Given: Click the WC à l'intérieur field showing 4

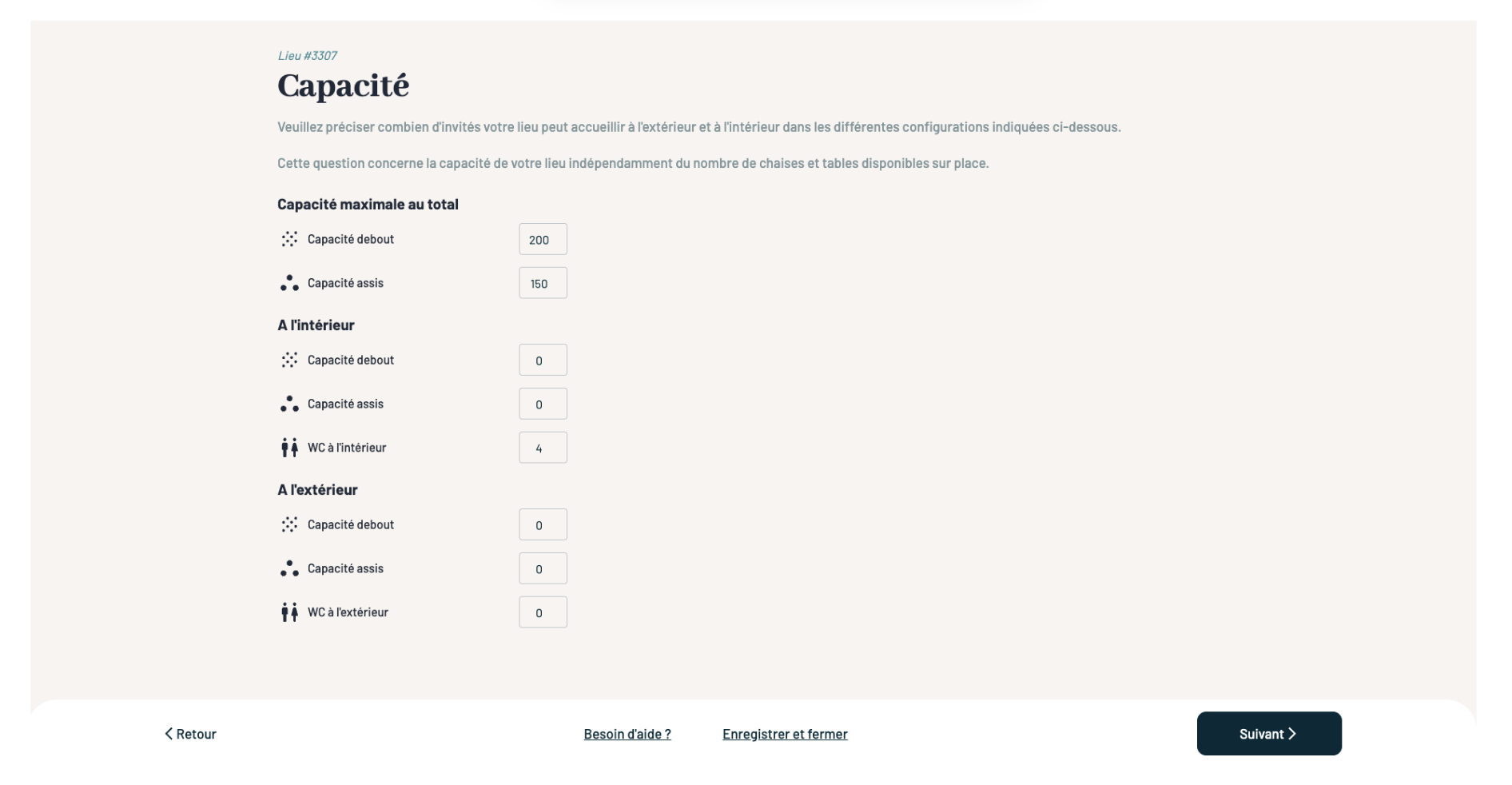Looking at the screenshot, I should coord(543,448).
